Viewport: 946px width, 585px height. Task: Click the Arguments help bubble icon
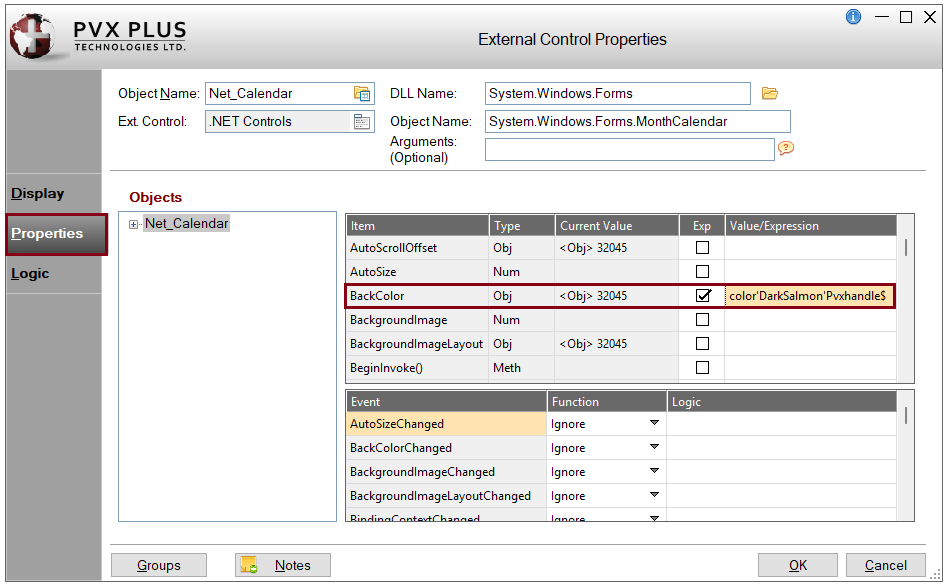786,148
